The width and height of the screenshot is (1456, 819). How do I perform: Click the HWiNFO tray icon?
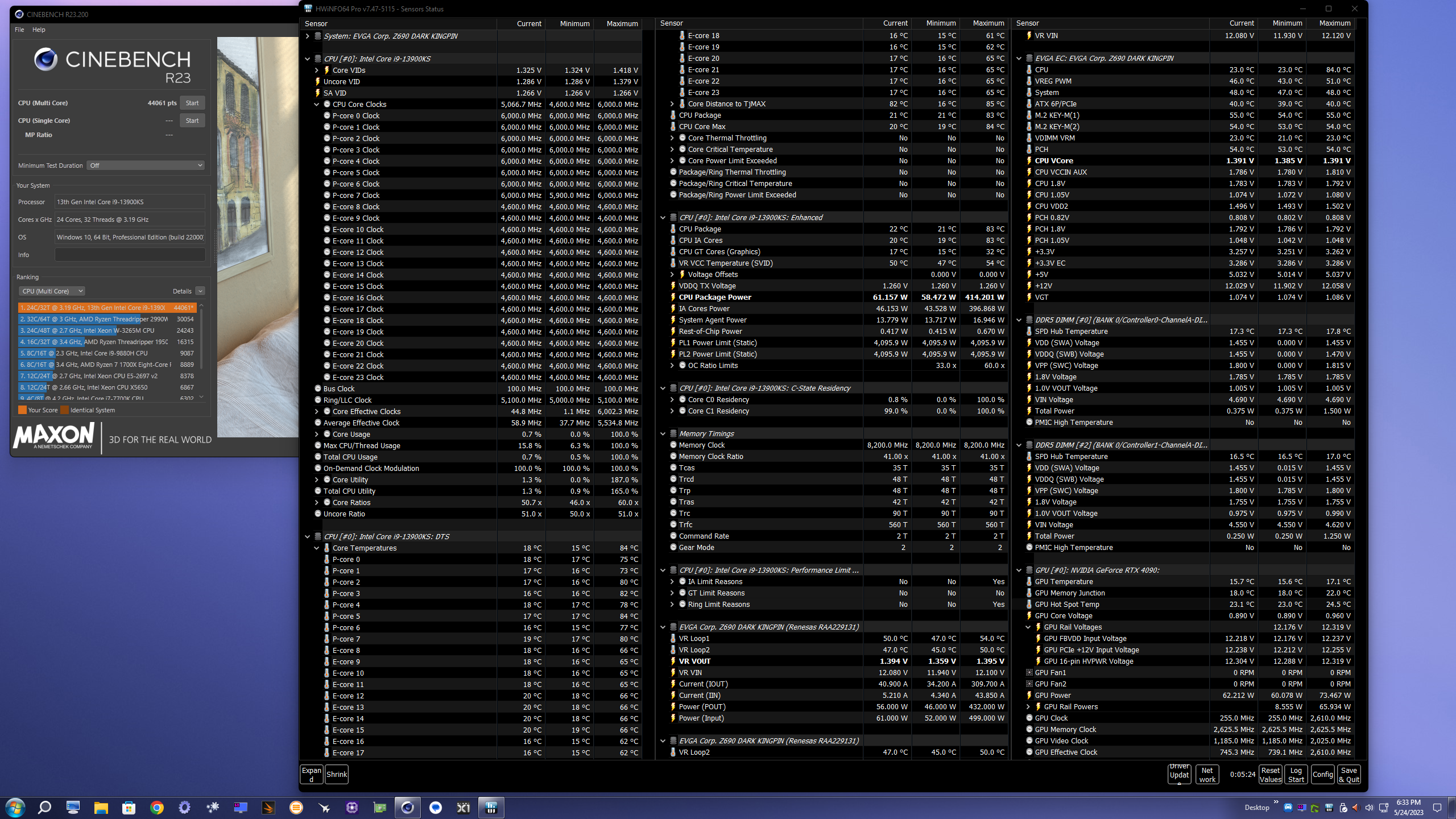(x=1329, y=808)
